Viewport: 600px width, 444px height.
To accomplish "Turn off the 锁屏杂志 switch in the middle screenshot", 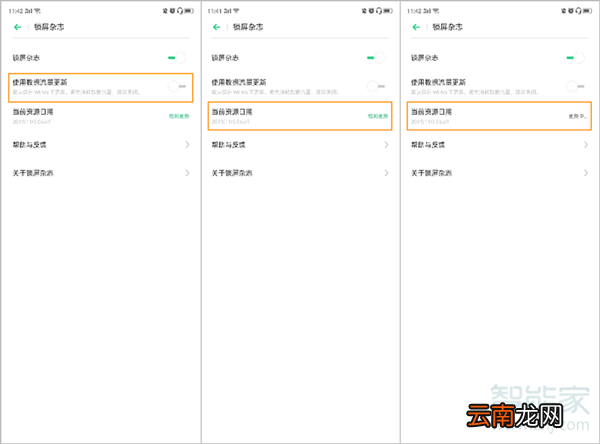I will pos(376,58).
